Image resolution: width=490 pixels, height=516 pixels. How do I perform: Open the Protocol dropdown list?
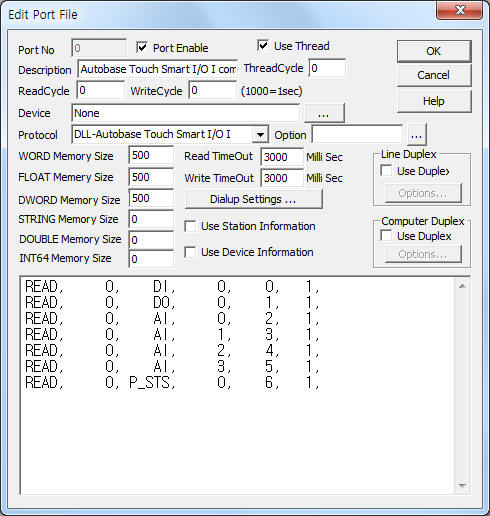(x=260, y=135)
